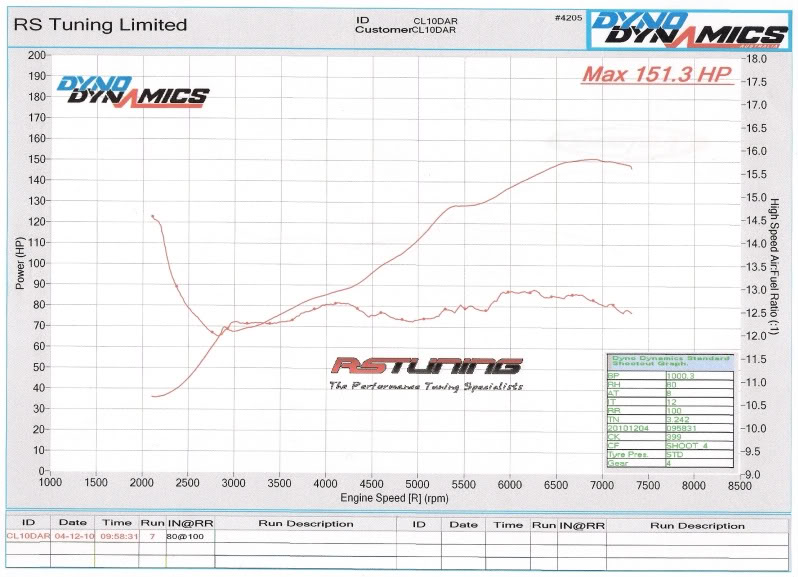Click 'The Performance Tuning Specialists' tagline
This screenshot has height=577, width=798.
pos(425,385)
